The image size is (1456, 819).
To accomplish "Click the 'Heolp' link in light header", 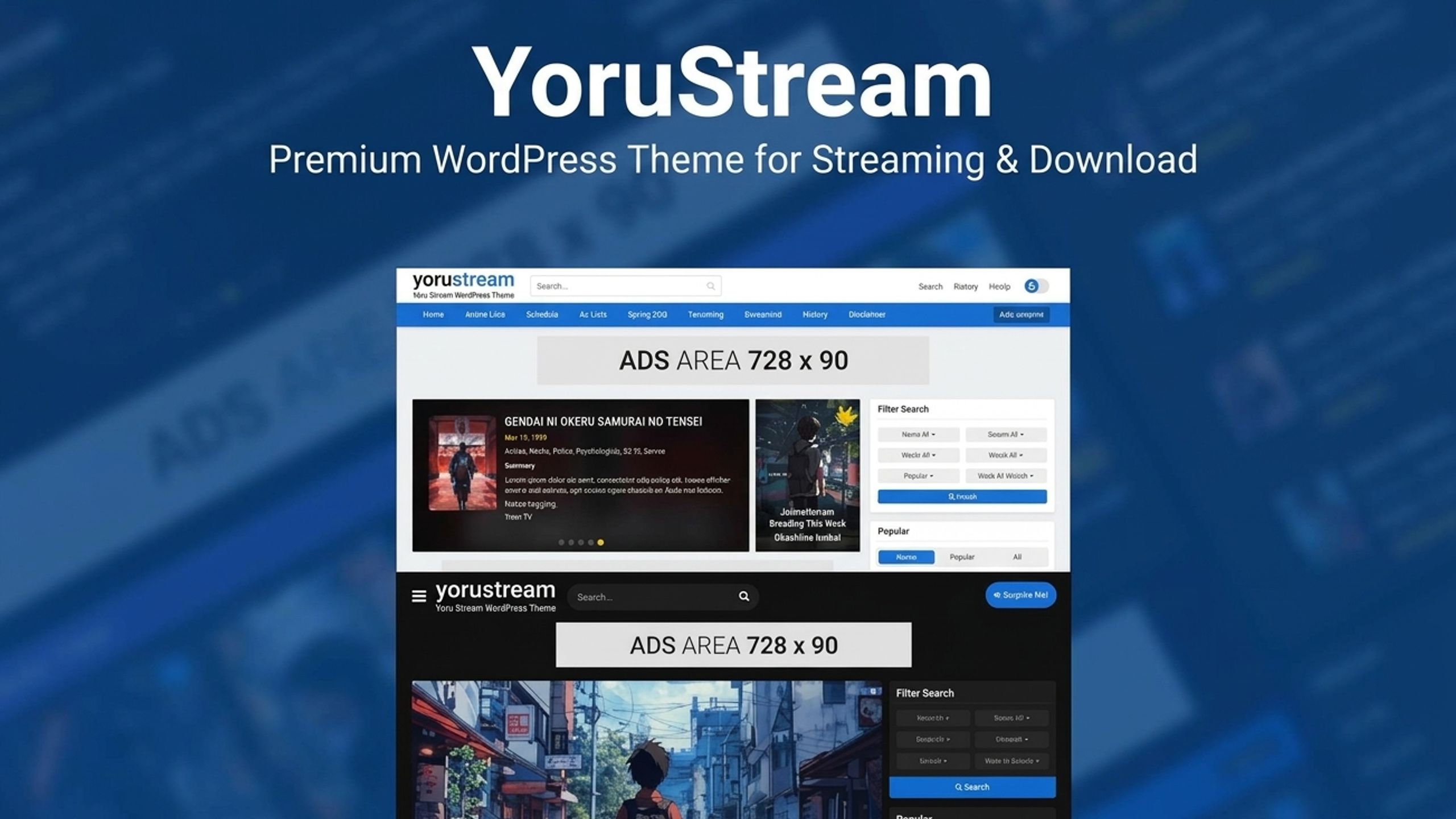I will click(x=999, y=287).
